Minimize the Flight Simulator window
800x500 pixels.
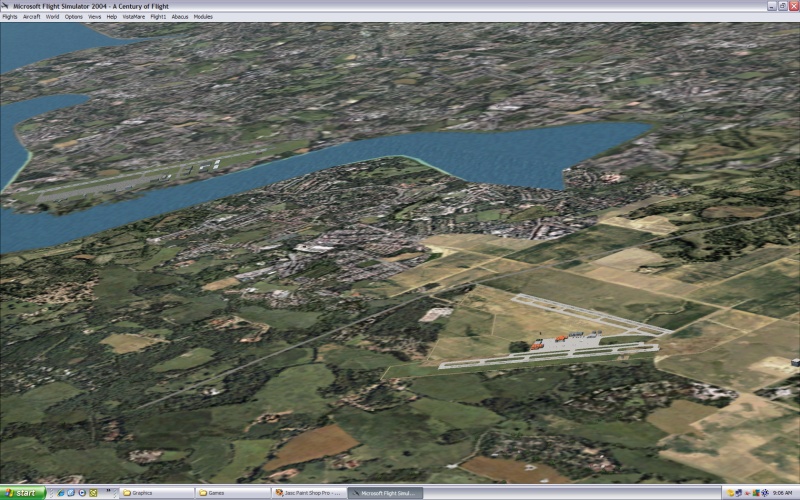pos(772,6)
